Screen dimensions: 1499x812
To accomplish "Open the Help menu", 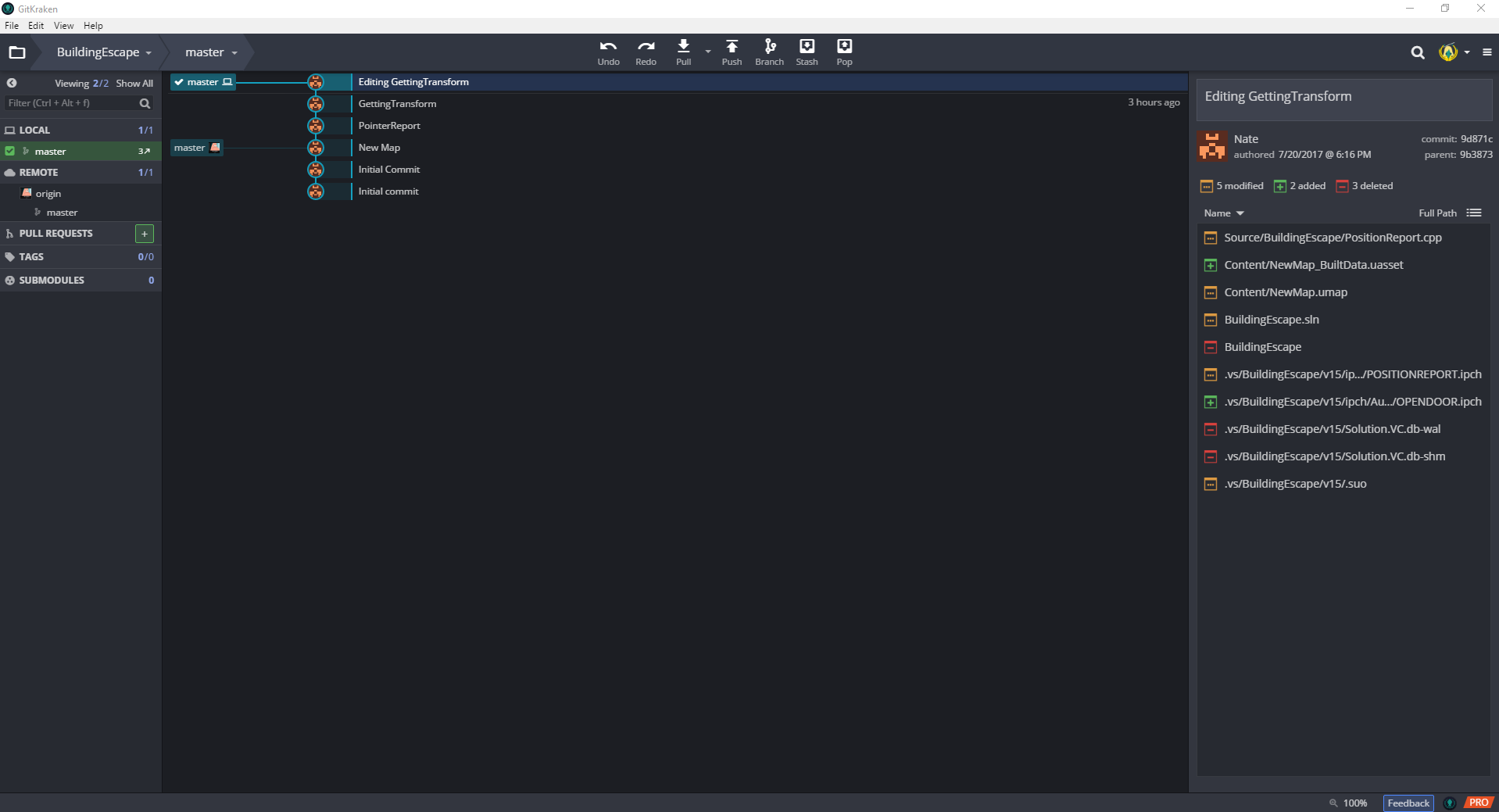I will coord(93,26).
